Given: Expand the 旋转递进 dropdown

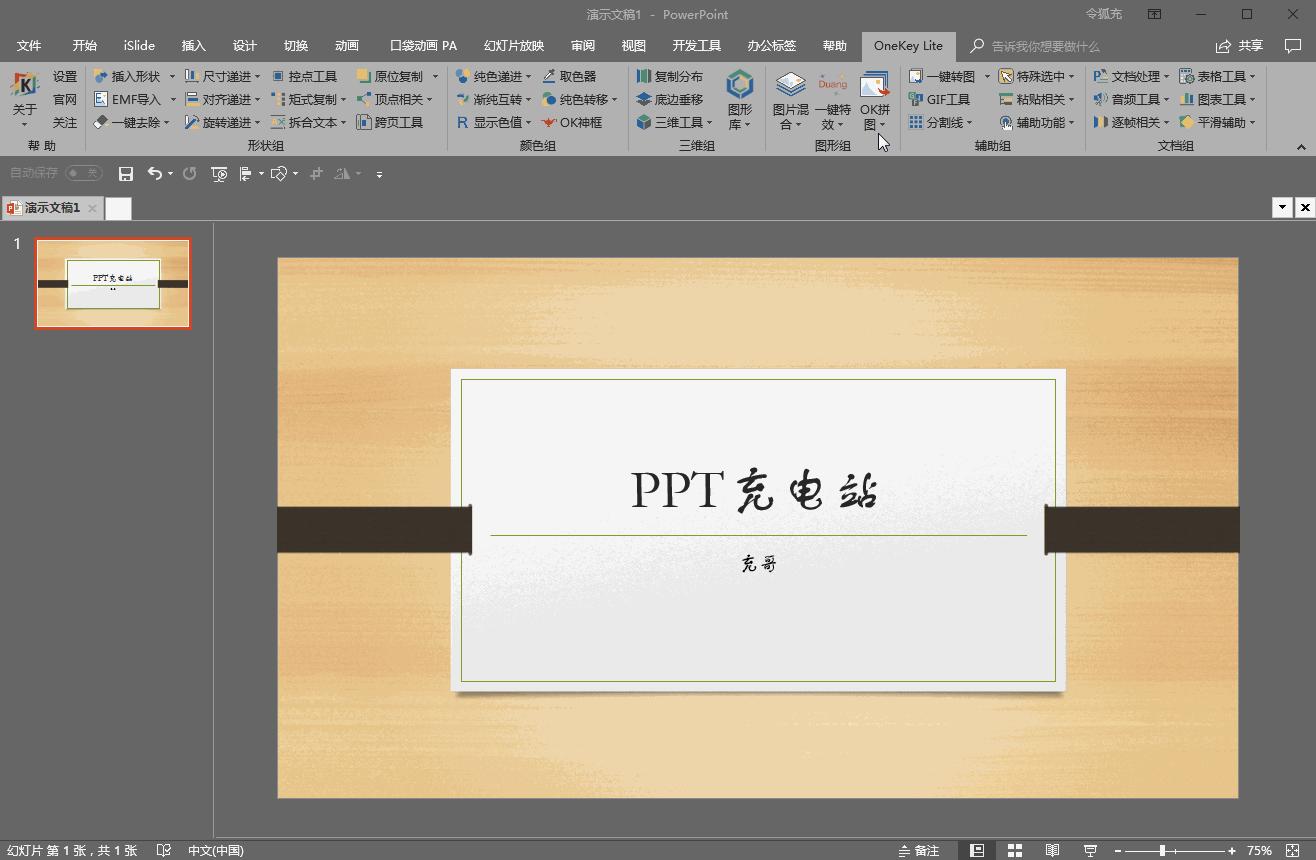Looking at the screenshot, I should click(257, 123).
